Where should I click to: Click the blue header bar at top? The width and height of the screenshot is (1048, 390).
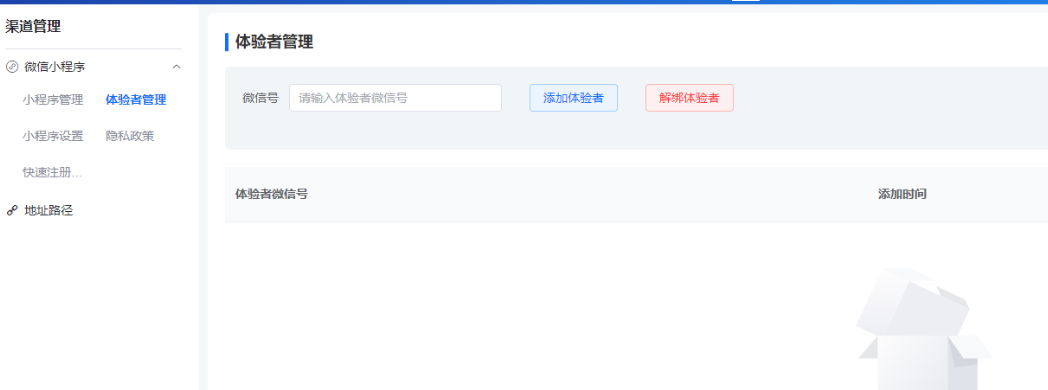pos(524,2)
